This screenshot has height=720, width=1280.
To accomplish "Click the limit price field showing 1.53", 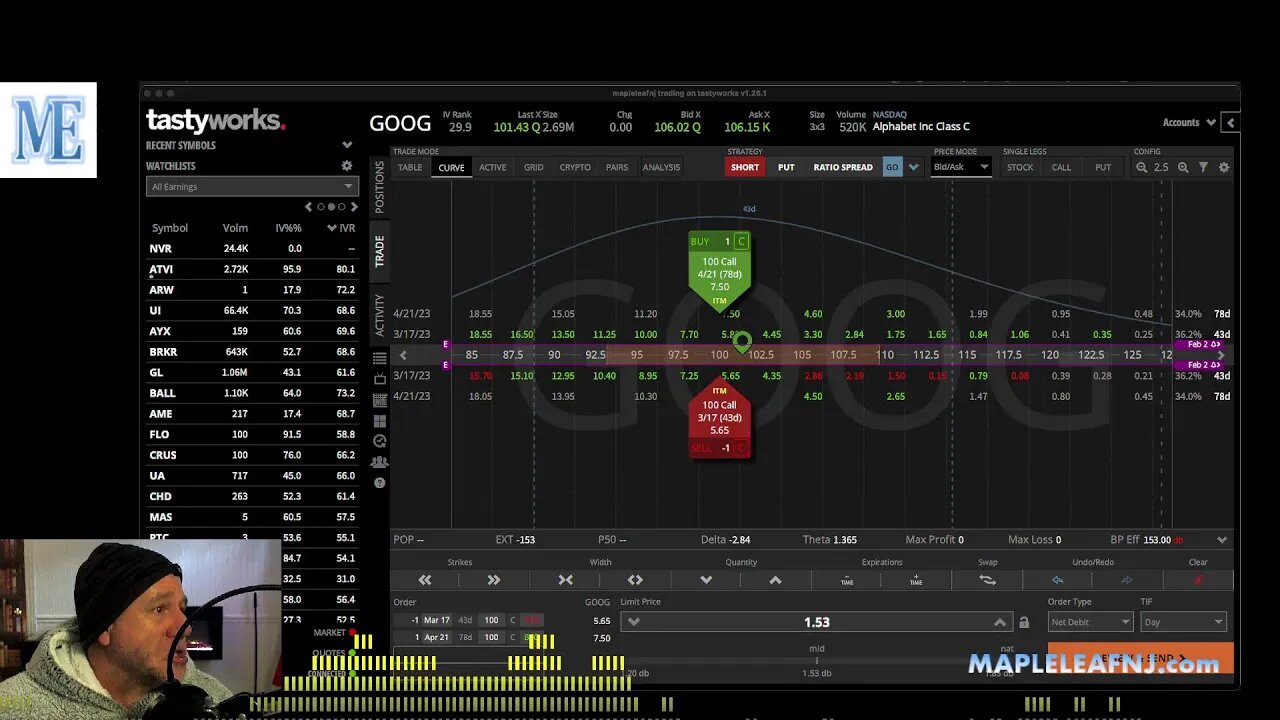I will click(x=816, y=622).
